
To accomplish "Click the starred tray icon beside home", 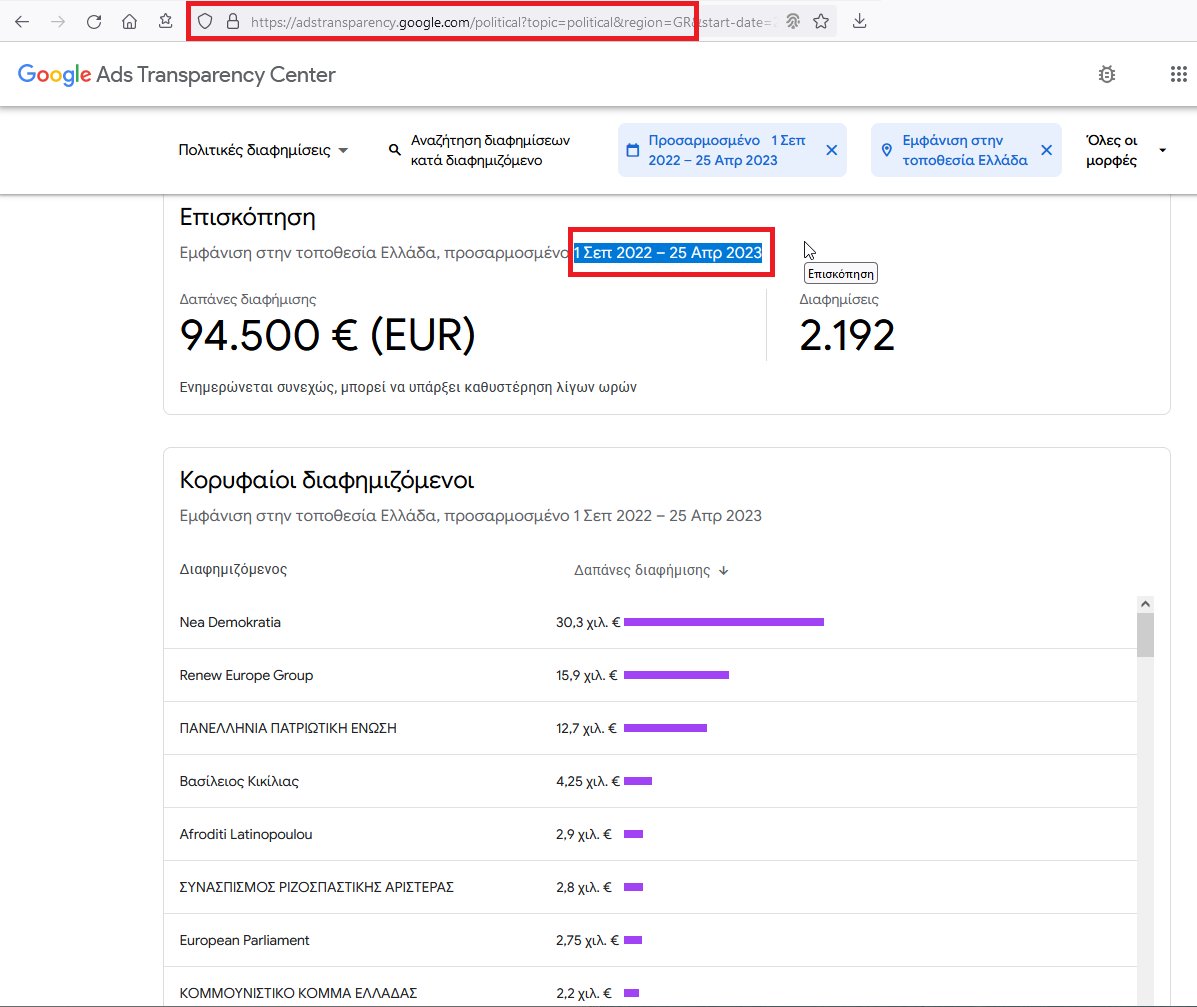I will point(165,21).
